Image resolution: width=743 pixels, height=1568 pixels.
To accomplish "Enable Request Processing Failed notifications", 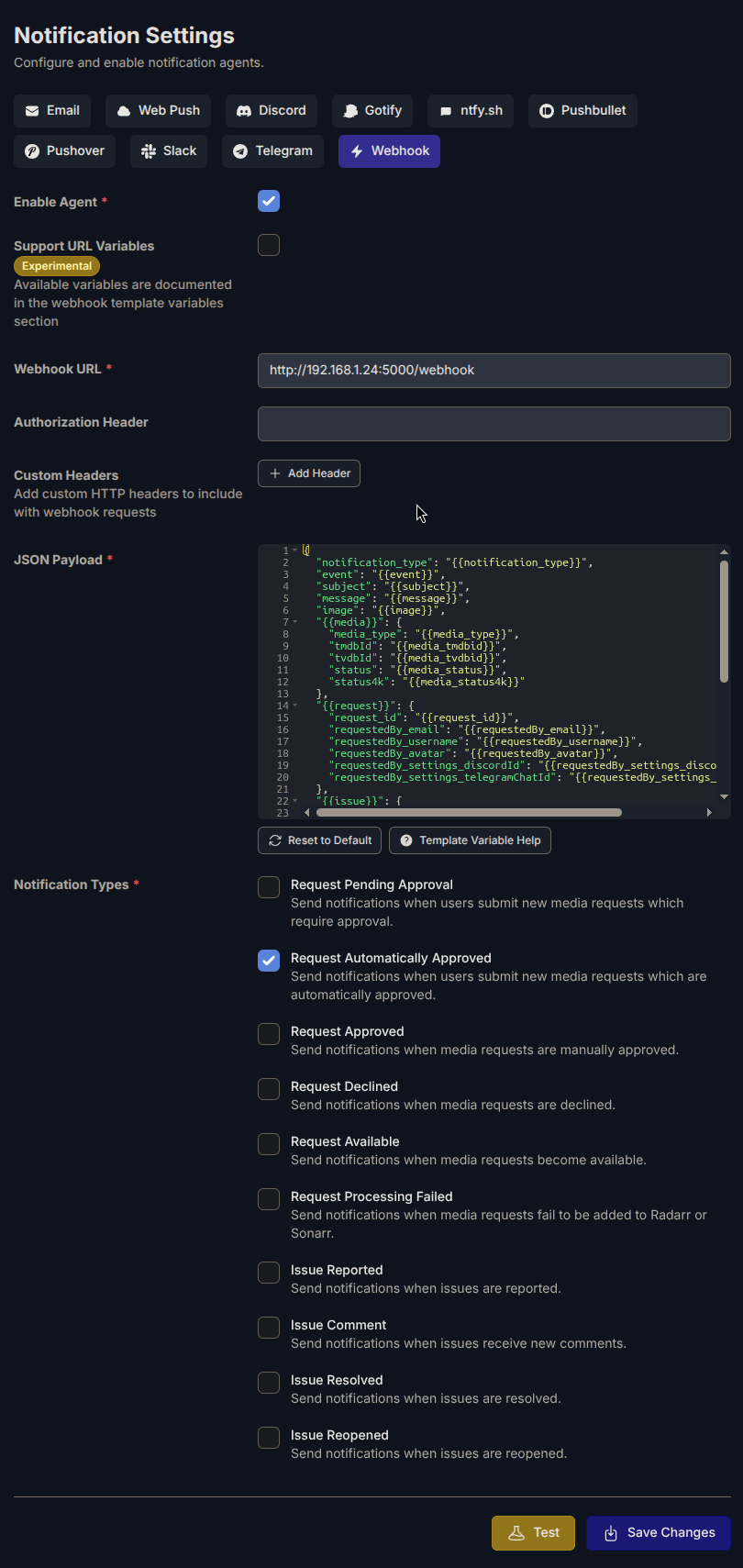I will pyautogui.click(x=269, y=1199).
